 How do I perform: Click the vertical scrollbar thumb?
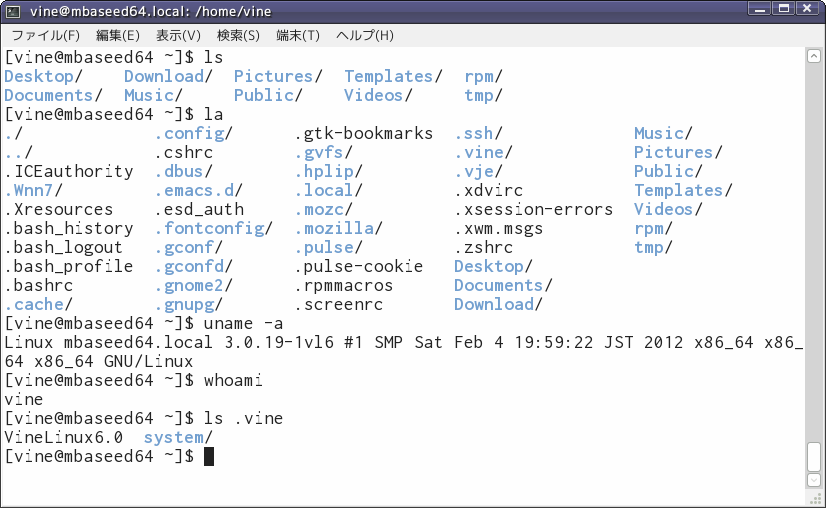pos(814,456)
